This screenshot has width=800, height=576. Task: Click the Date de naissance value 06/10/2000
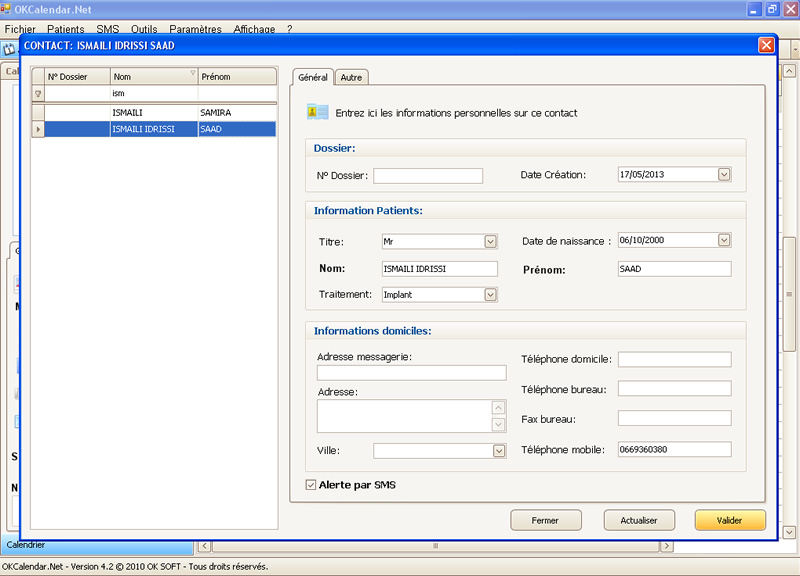click(642, 240)
